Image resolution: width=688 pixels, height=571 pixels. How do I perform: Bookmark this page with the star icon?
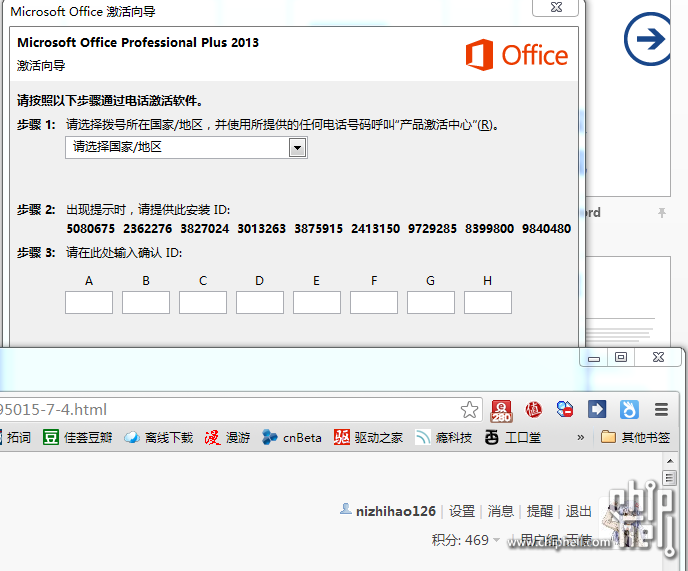click(x=469, y=409)
